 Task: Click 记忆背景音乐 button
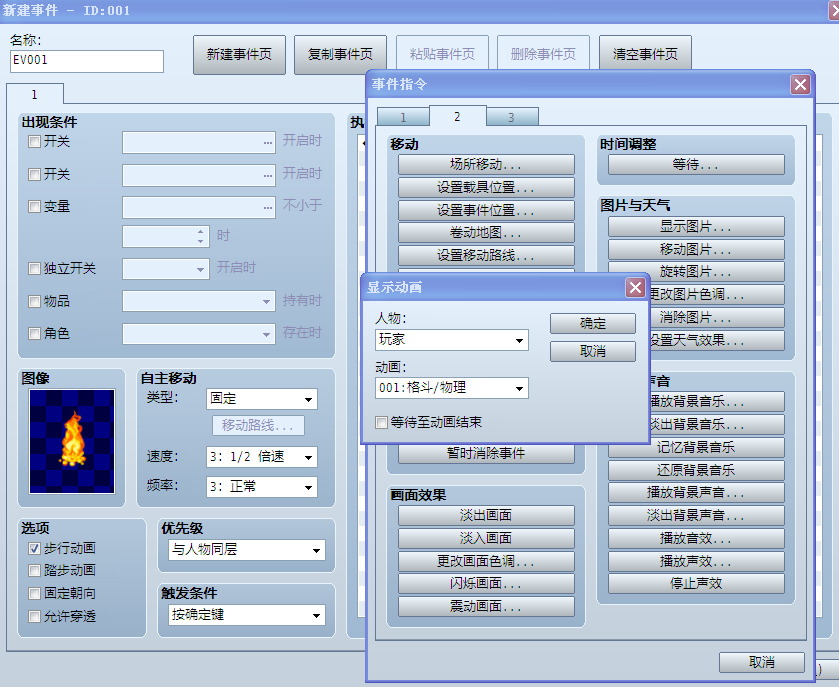(696, 447)
